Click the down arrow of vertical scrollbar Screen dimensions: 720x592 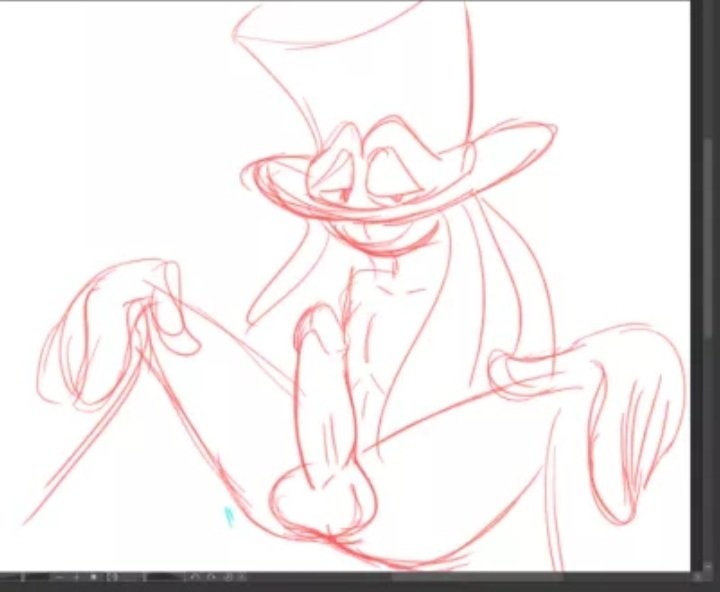pyautogui.click(x=708, y=564)
